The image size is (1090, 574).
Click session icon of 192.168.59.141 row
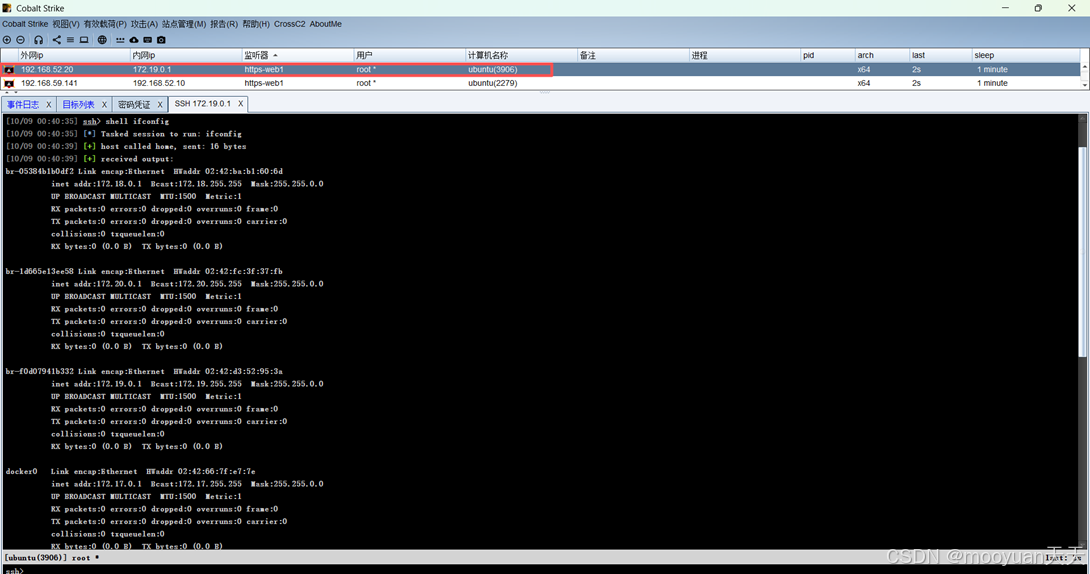point(9,83)
